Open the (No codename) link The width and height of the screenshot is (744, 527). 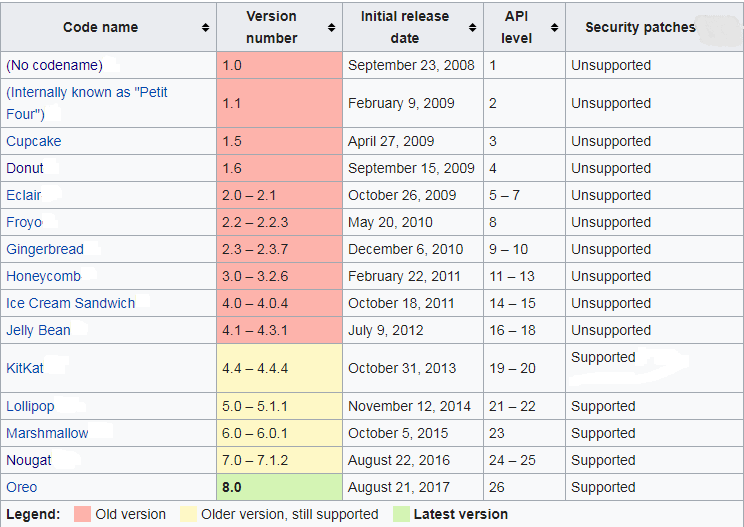tap(54, 65)
